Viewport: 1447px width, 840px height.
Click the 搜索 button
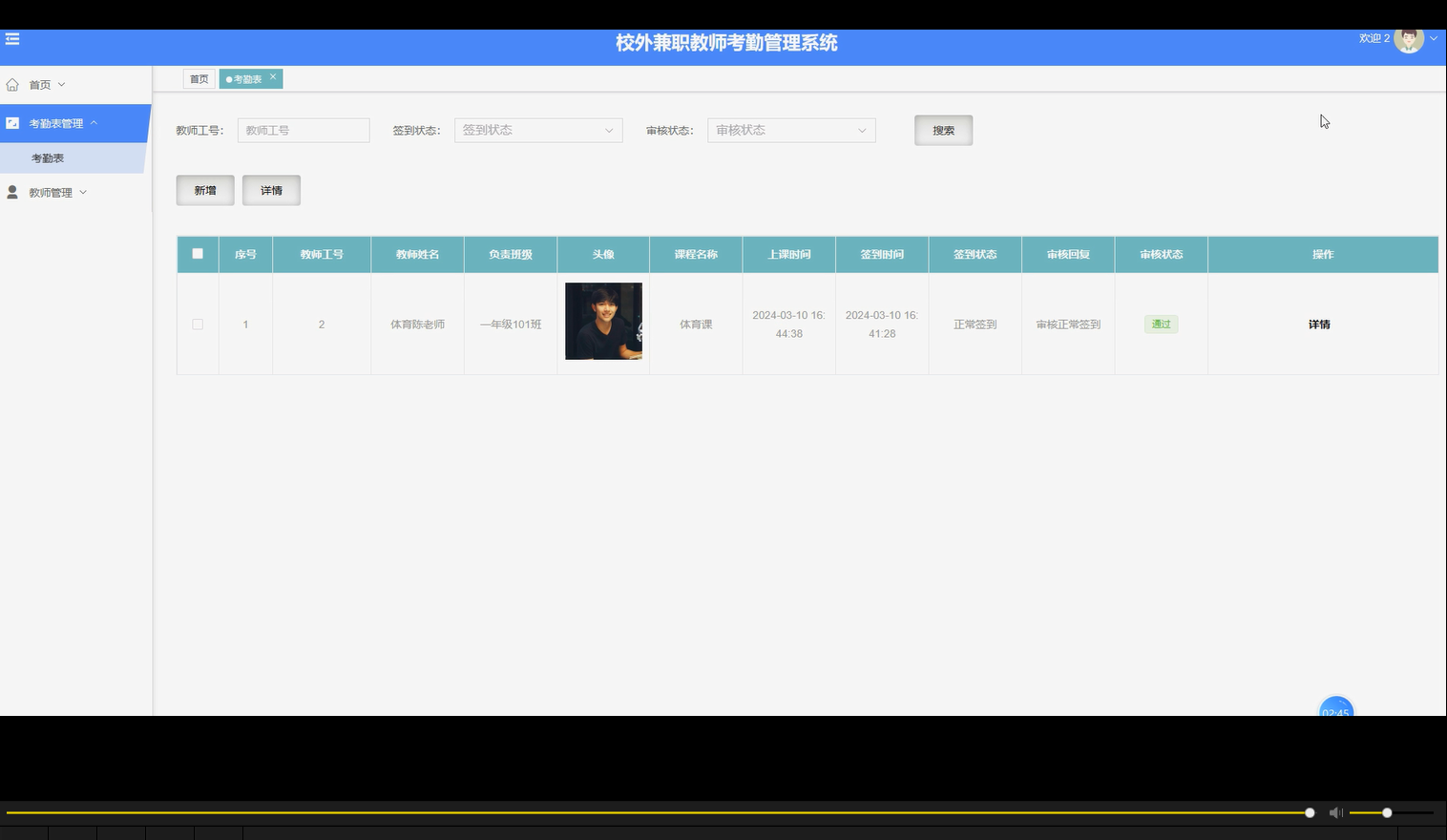pos(943,131)
